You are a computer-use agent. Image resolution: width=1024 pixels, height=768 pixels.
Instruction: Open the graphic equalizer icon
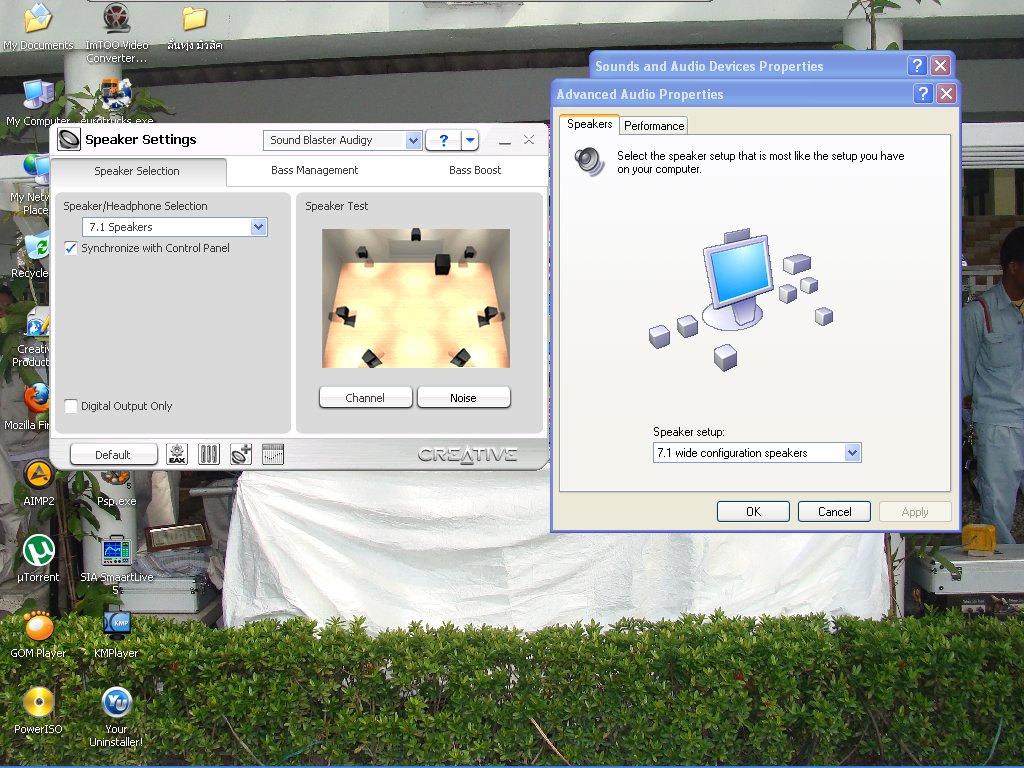[273, 454]
